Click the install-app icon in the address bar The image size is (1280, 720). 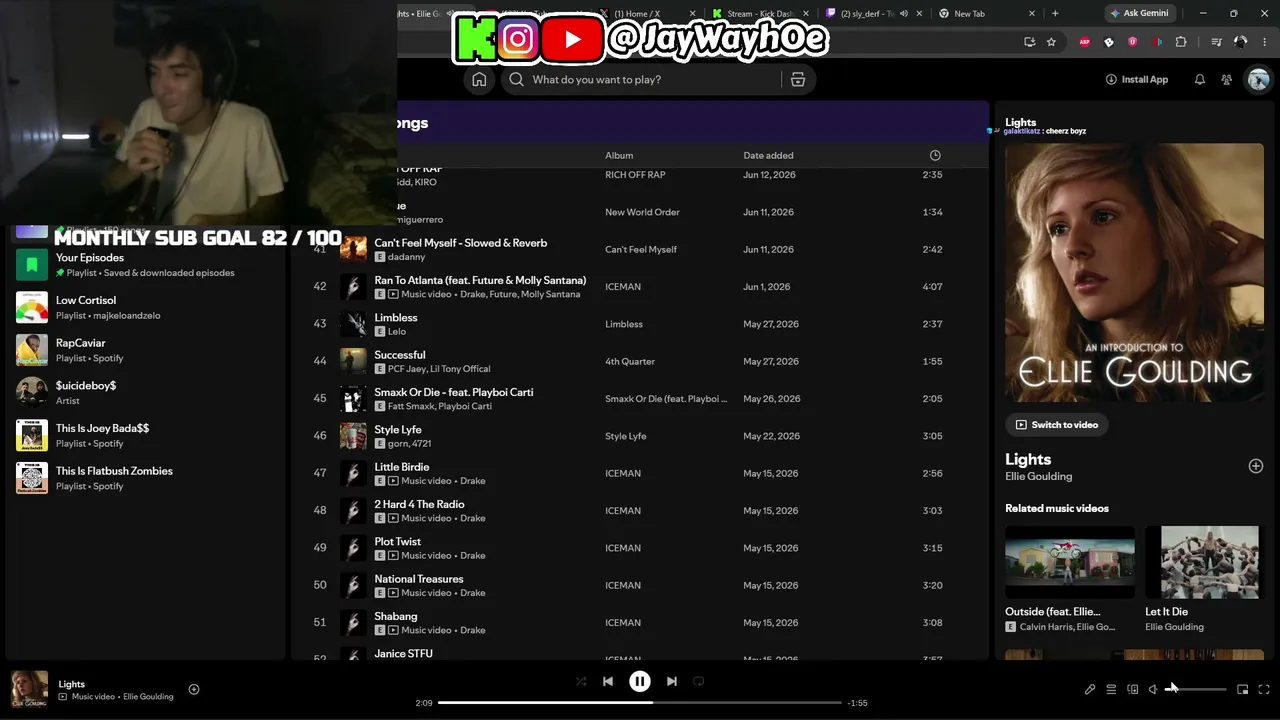(1029, 42)
